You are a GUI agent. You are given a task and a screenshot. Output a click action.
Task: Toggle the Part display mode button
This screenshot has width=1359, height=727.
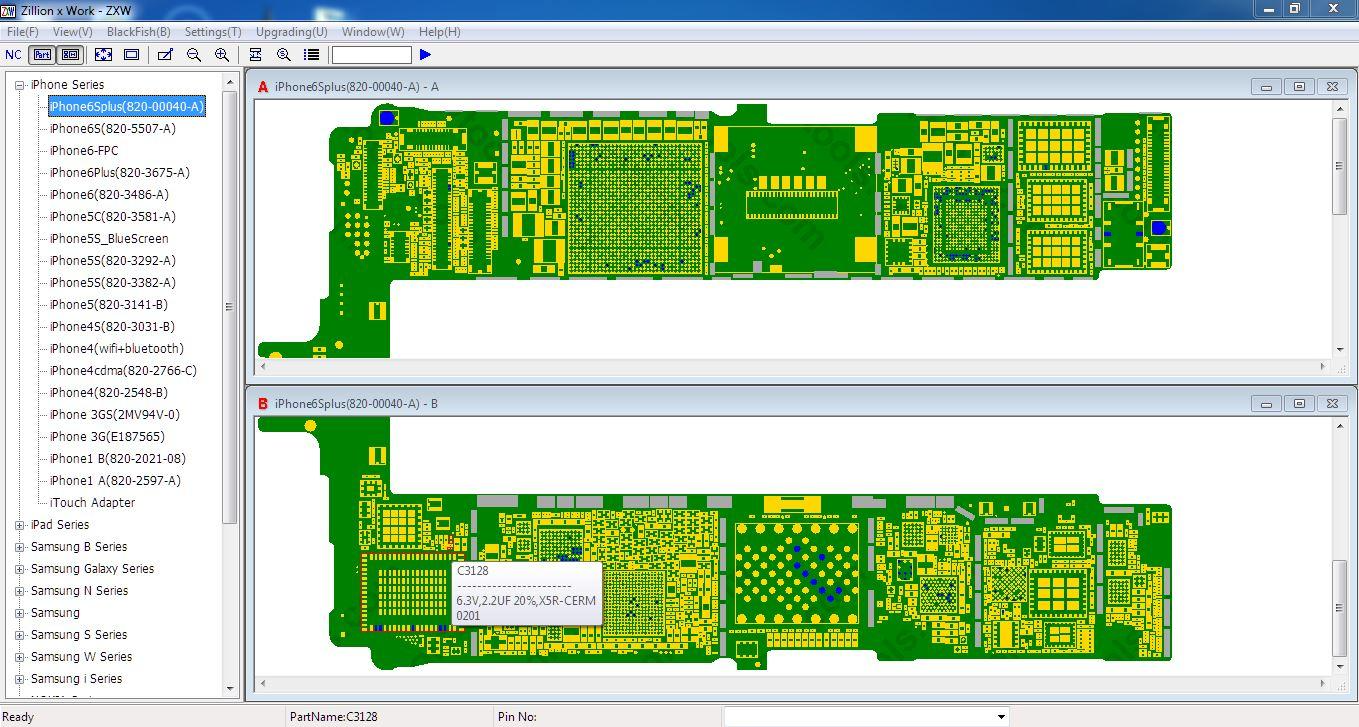pos(42,55)
